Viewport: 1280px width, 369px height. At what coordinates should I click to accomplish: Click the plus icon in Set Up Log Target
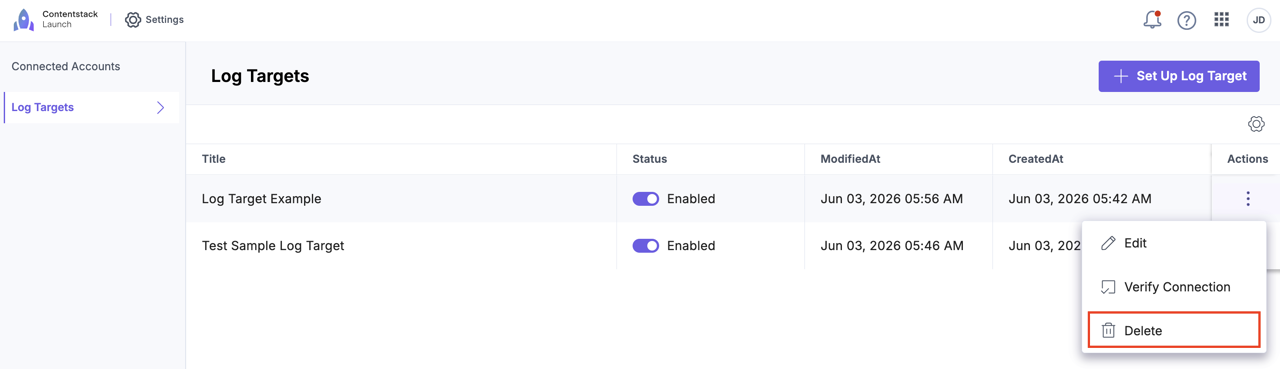tap(1121, 76)
